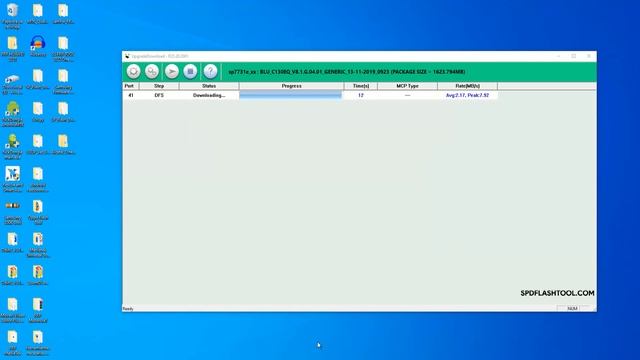Click the blue download progress bar
Image resolution: width=640 pixels, height=360 pixels.
(x=291, y=95)
